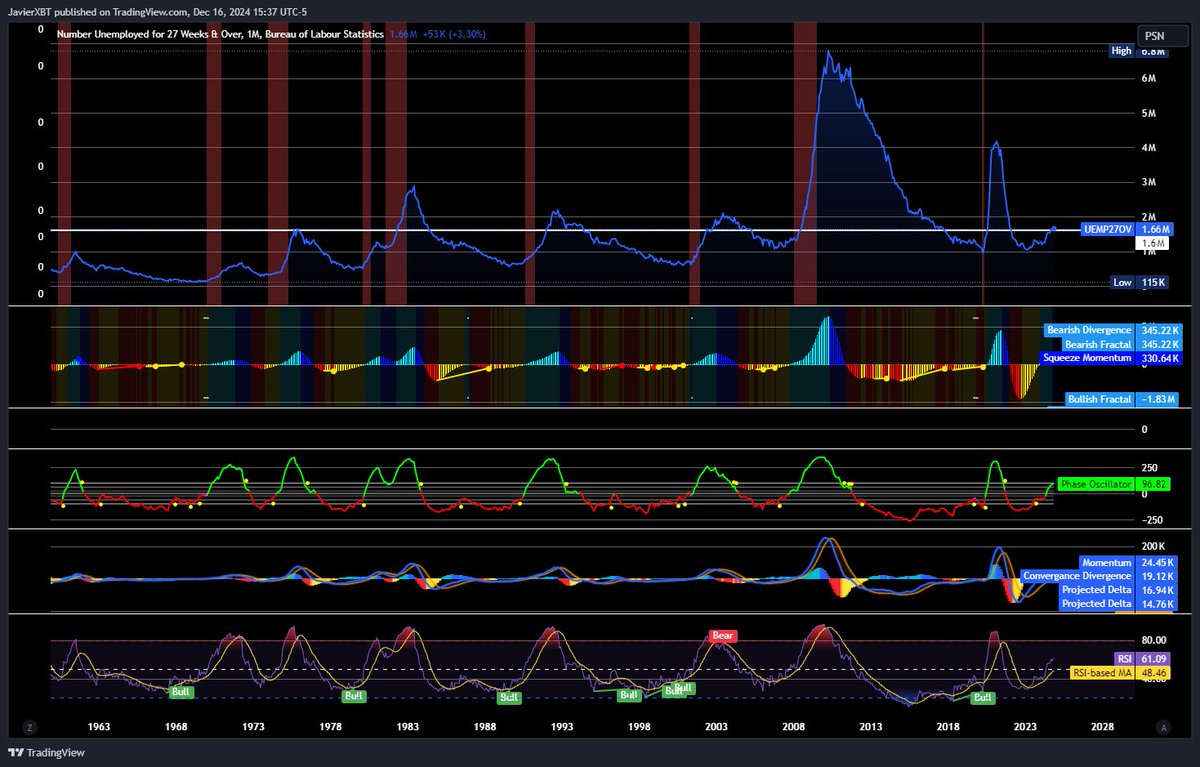The width and height of the screenshot is (1200, 767).
Task: Click the white 1.6M horizontal line label
Action: click(1153, 243)
